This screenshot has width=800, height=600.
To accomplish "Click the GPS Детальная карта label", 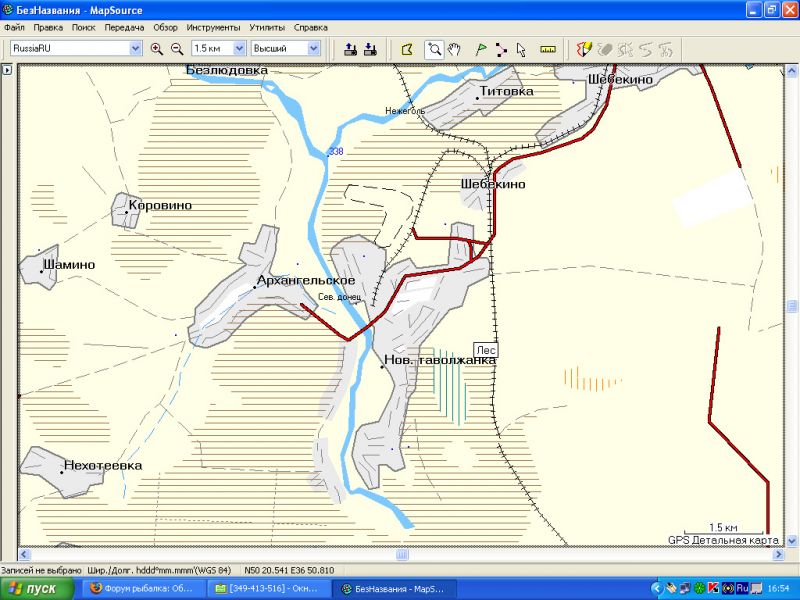I will (723, 540).
